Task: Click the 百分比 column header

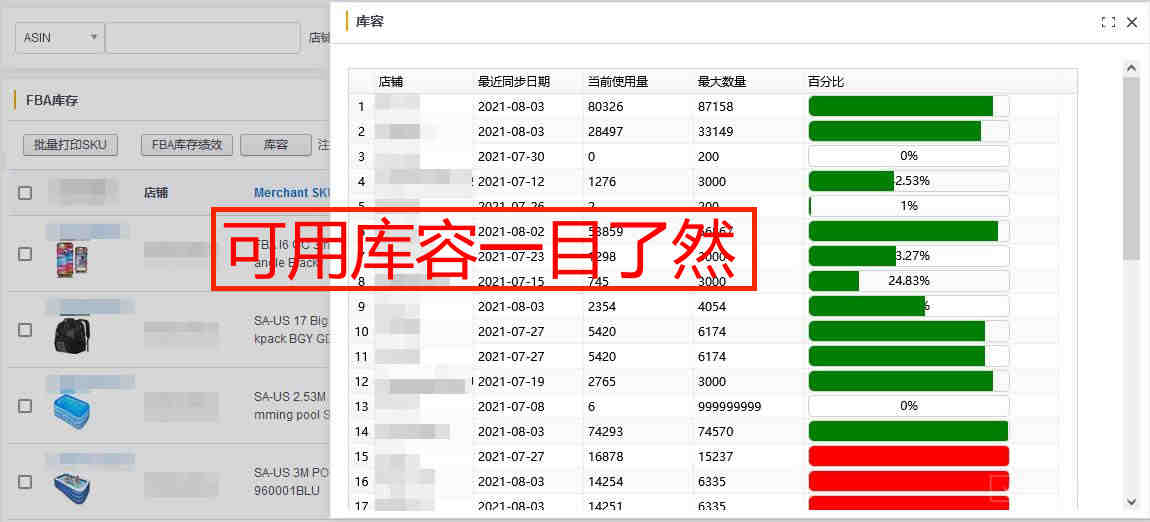Action: click(826, 81)
